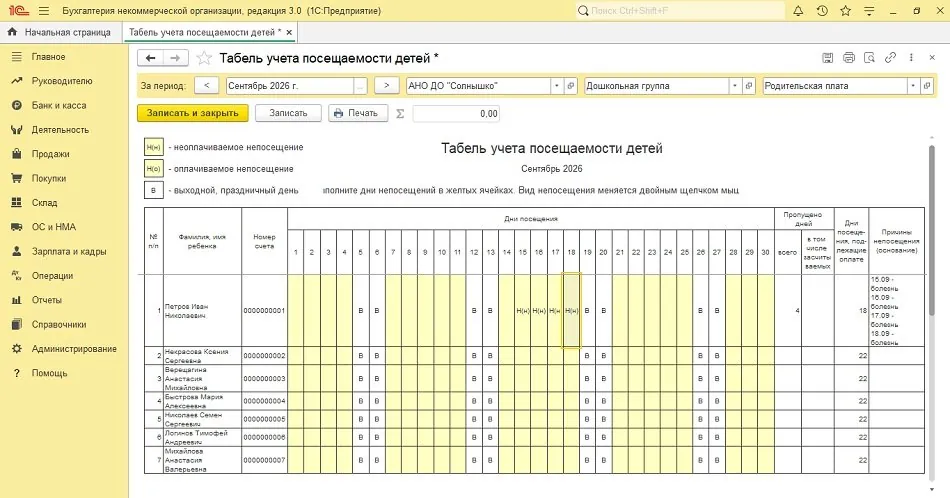The height and width of the screenshot is (498, 950).
Task: Open print preview icon on the form
Action: point(869,58)
